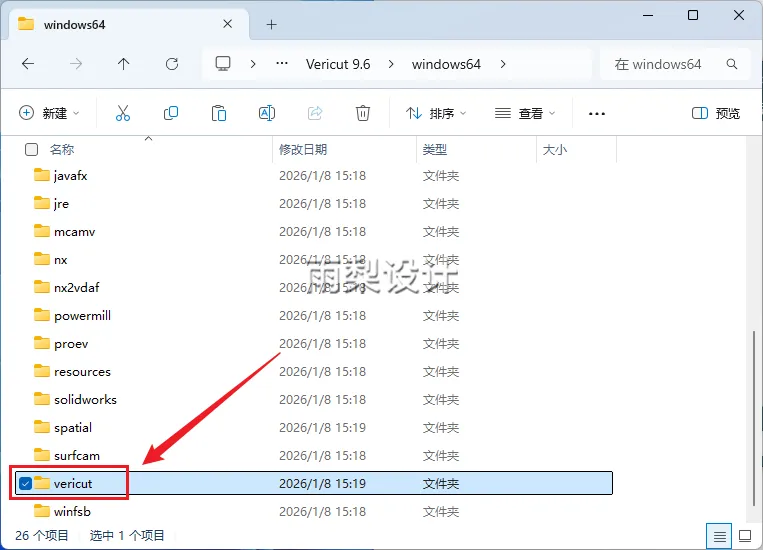Click the Copy icon in toolbar
Image resolution: width=763 pixels, height=550 pixels.
[x=171, y=113]
